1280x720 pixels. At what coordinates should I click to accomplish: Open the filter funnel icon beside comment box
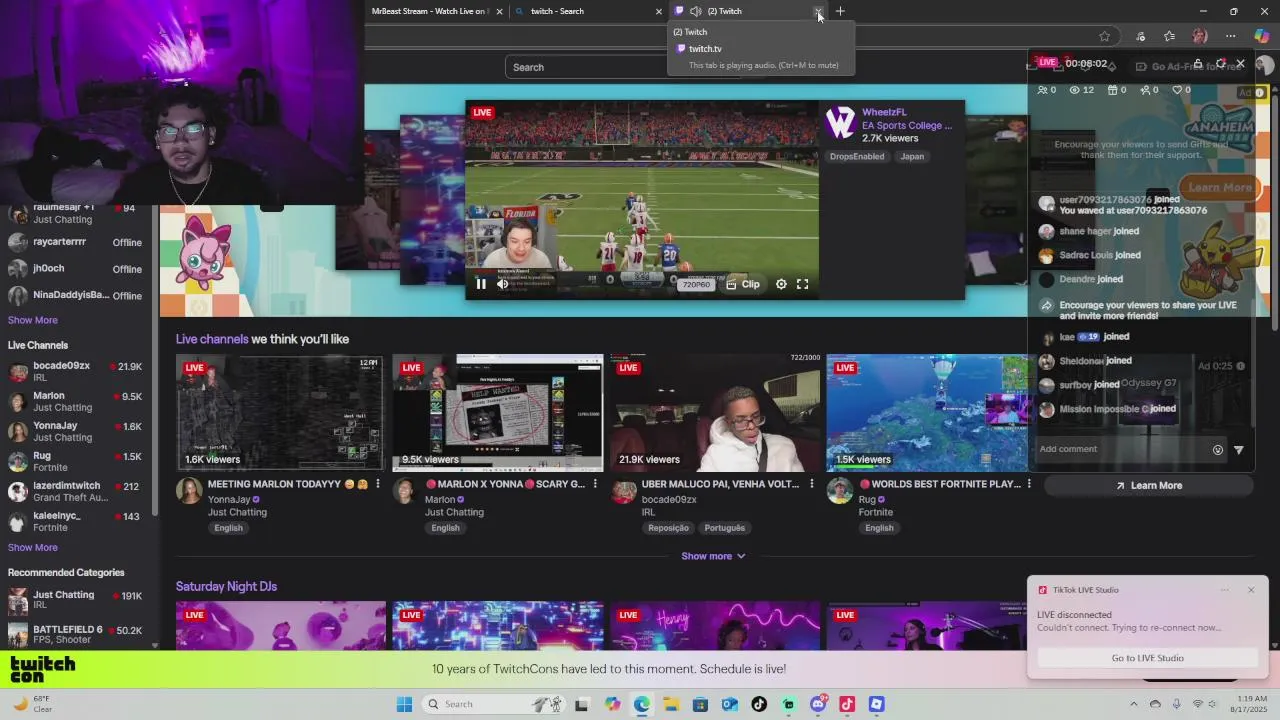pos(1239,450)
